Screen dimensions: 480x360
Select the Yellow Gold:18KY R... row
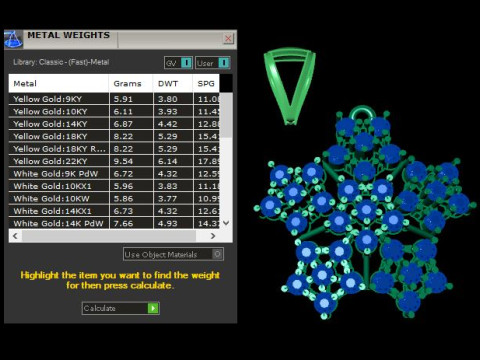coord(114,149)
